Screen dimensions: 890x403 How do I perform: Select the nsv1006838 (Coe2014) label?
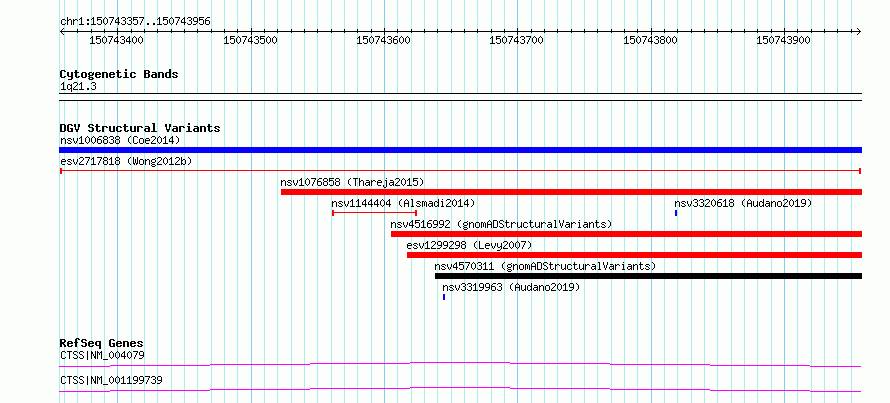[x=120, y=140]
